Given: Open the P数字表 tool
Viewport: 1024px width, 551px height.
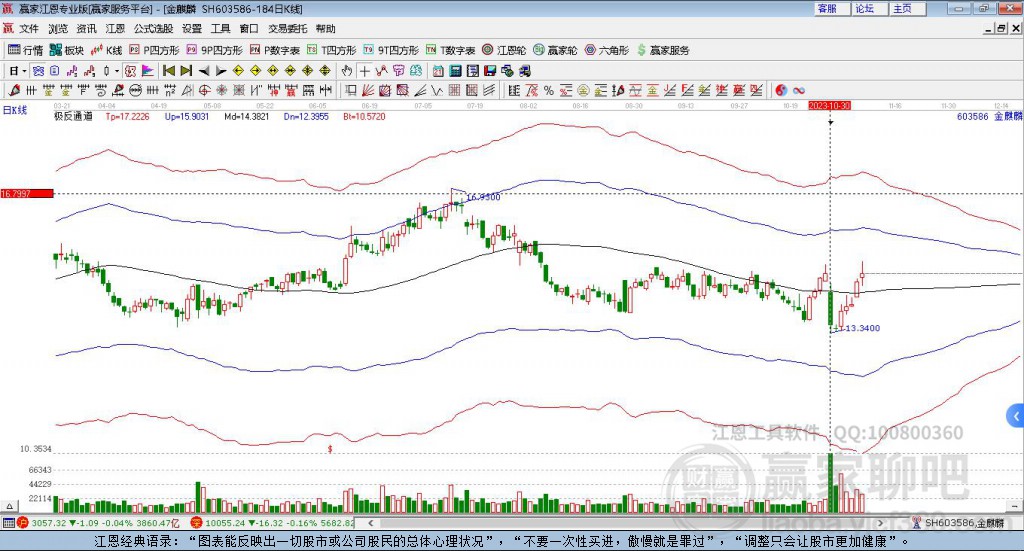Looking at the screenshot, I should tap(274, 50).
